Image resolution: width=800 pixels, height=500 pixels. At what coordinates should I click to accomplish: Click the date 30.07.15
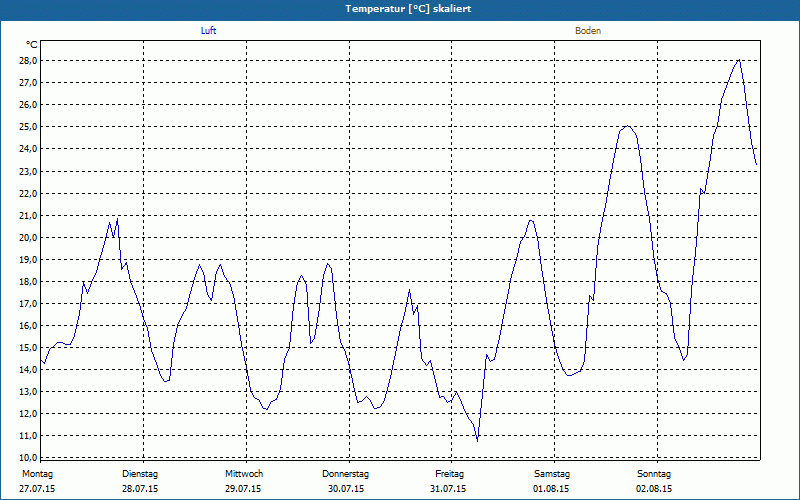point(346,489)
